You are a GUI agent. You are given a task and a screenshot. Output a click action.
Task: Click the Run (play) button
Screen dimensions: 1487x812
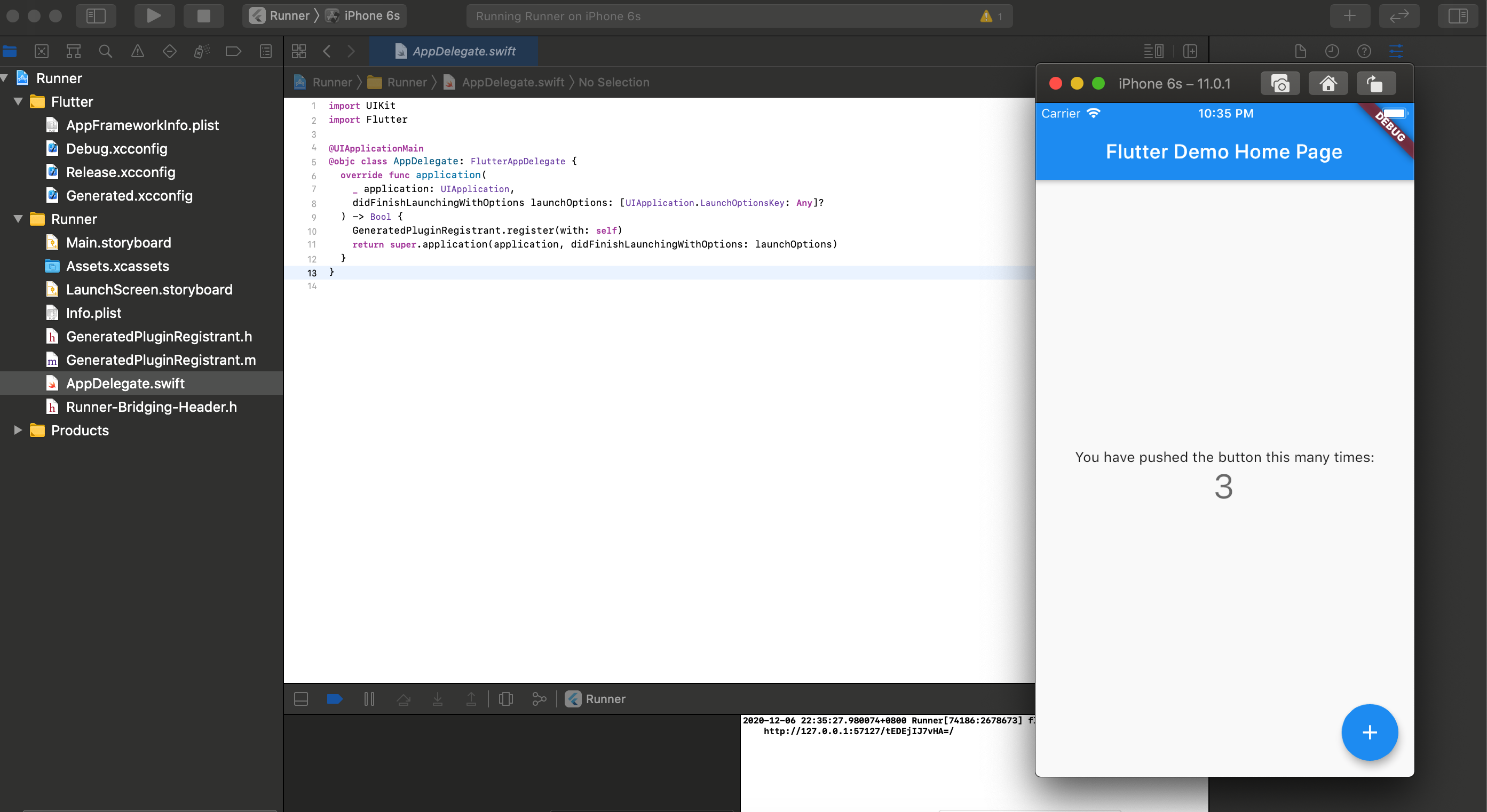pyautogui.click(x=154, y=15)
